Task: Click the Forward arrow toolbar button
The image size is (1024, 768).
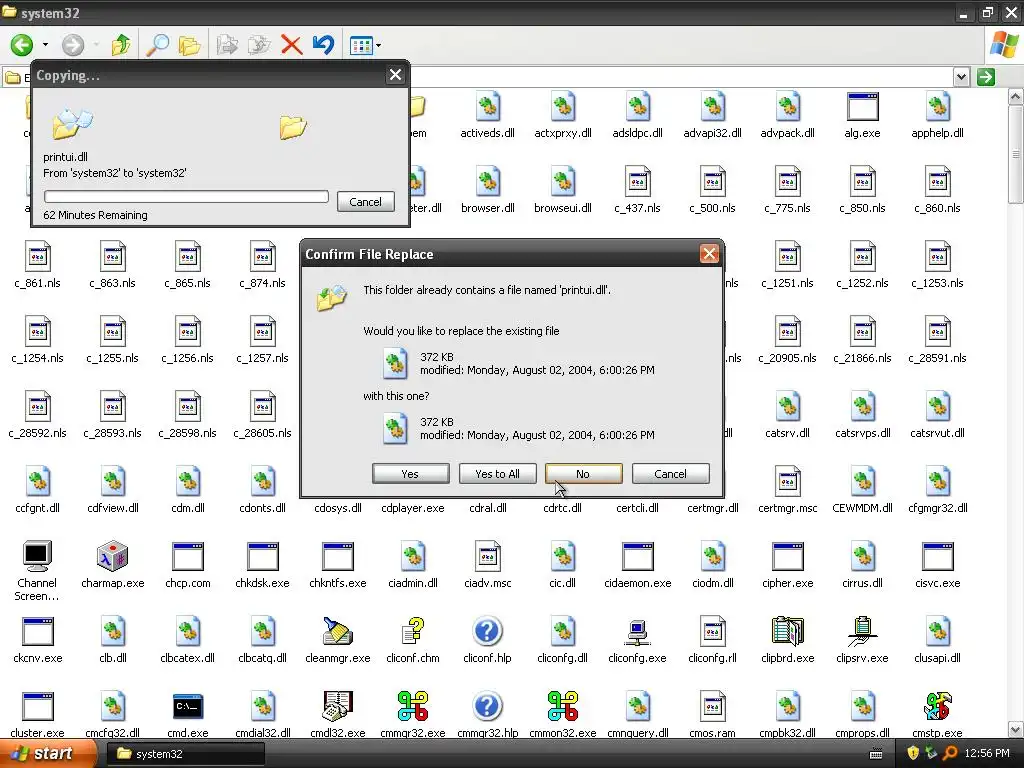Action: [73, 45]
